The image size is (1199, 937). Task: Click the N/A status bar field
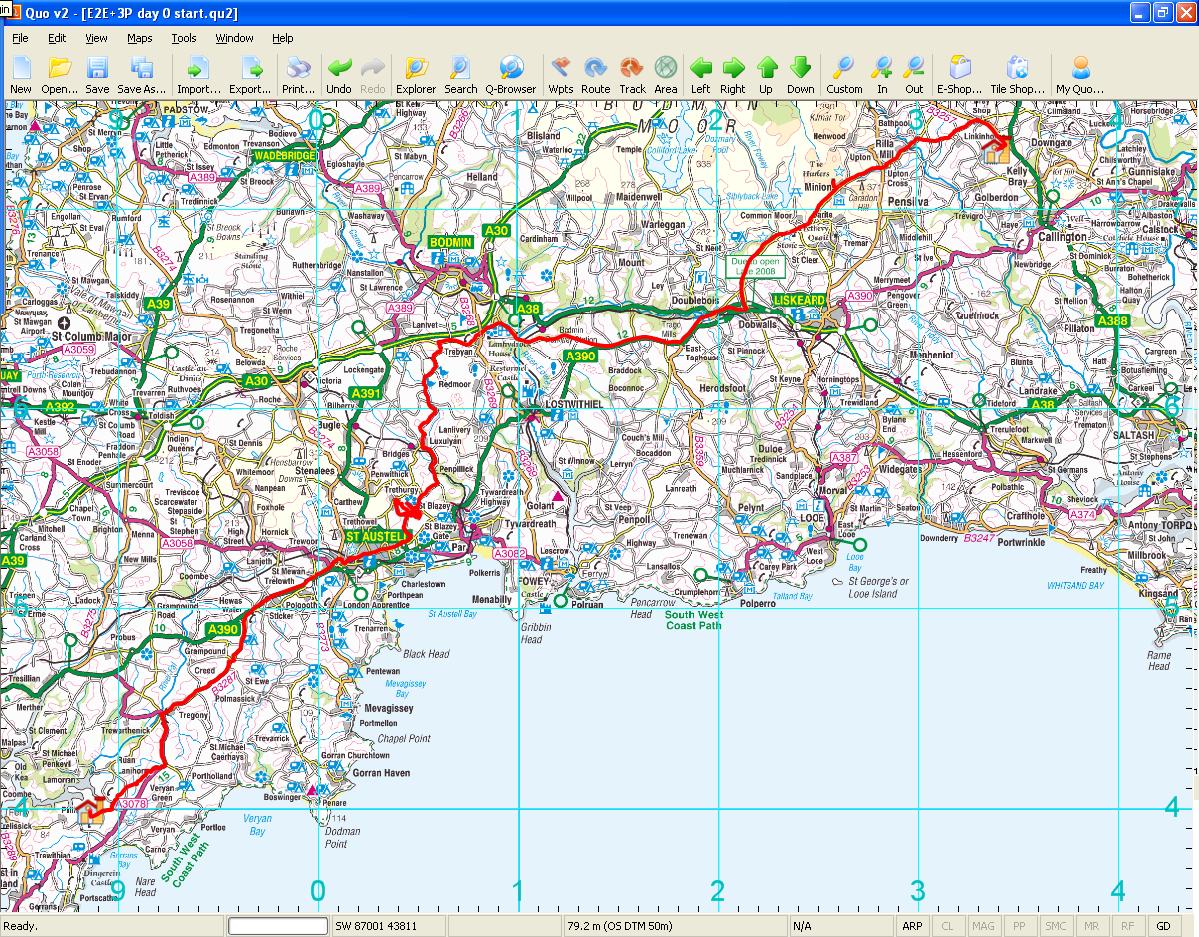[802, 926]
